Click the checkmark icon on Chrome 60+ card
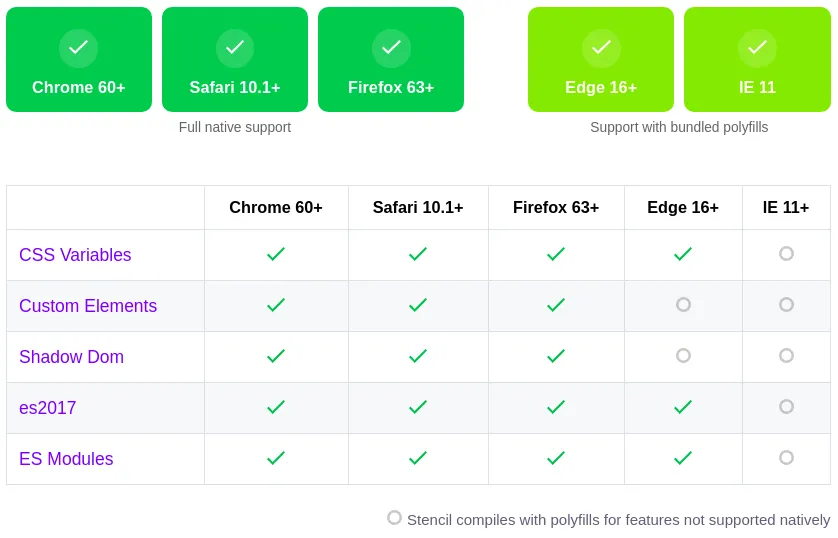 [x=78, y=48]
